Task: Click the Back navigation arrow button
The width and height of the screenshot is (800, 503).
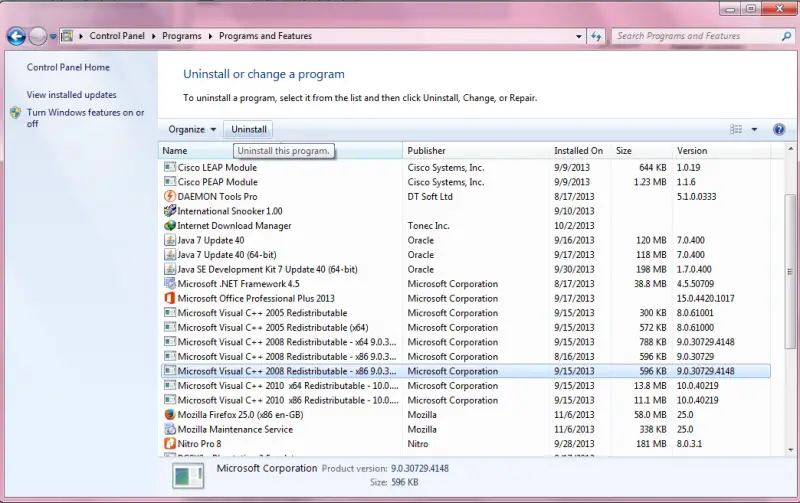Action: (16, 36)
